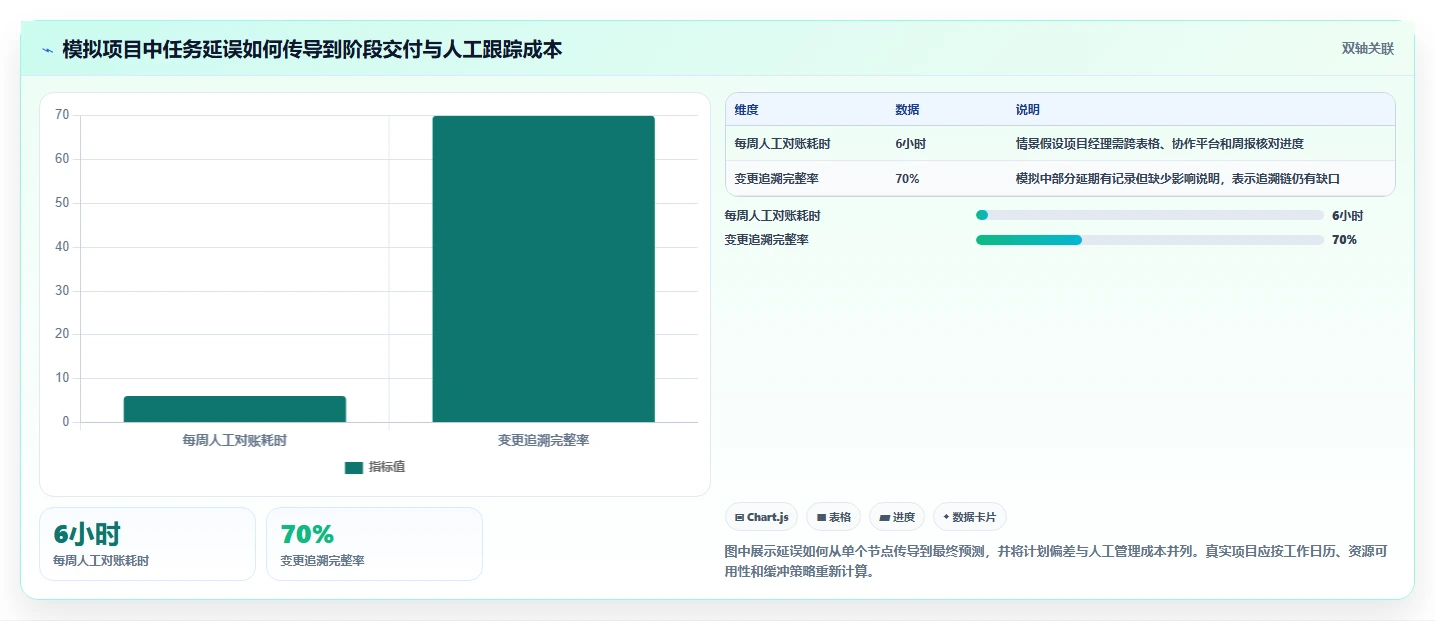Click the icon in the Chart.js tag

[739, 517]
